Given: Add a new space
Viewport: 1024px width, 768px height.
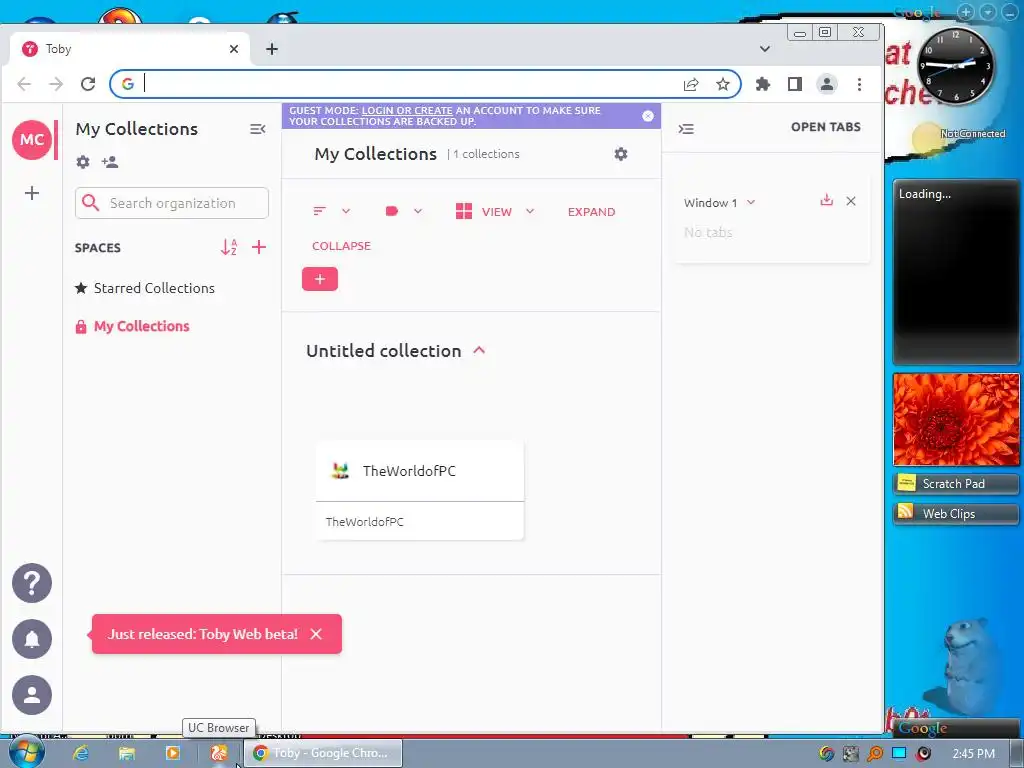Looking at the screenshot, I should [x=259, y=247].
